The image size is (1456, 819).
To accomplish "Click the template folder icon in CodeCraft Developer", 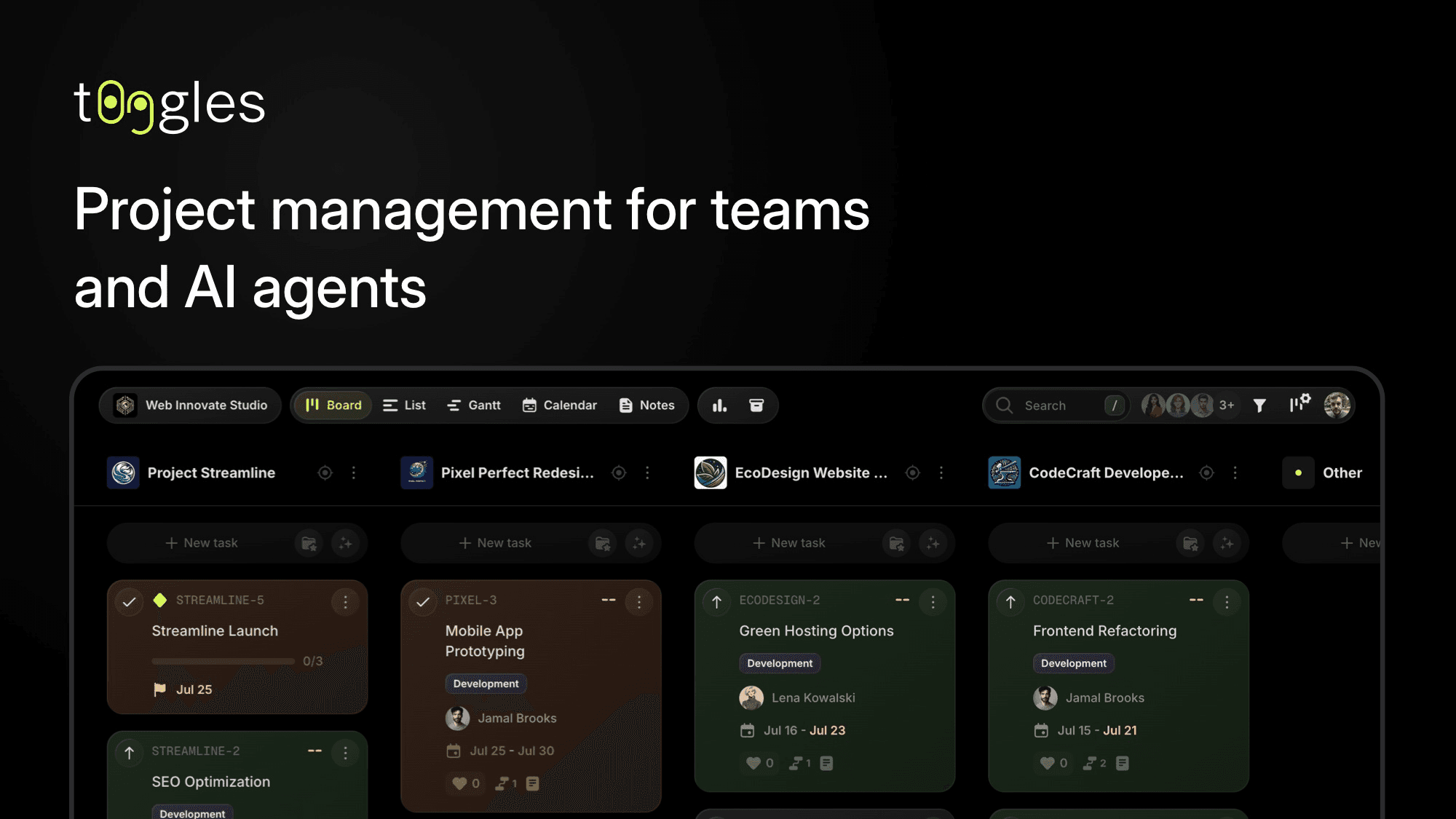I will [1191, 543].
